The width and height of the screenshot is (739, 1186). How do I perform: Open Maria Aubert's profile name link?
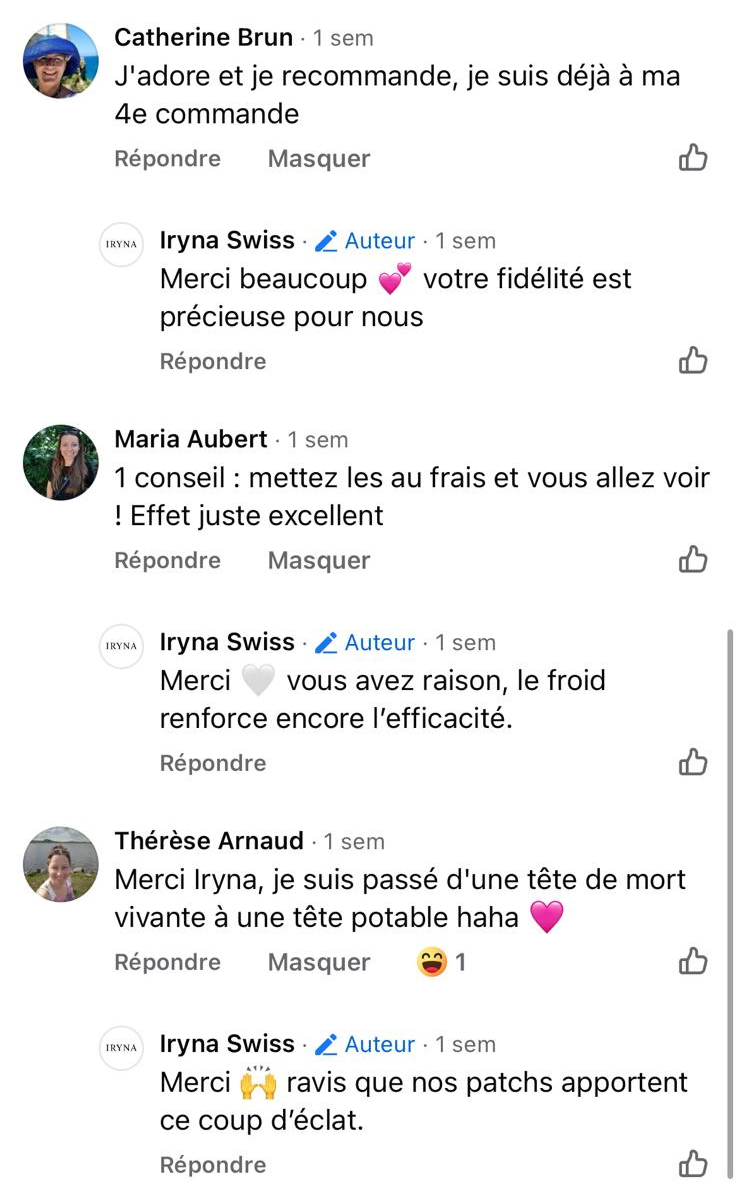191,439
